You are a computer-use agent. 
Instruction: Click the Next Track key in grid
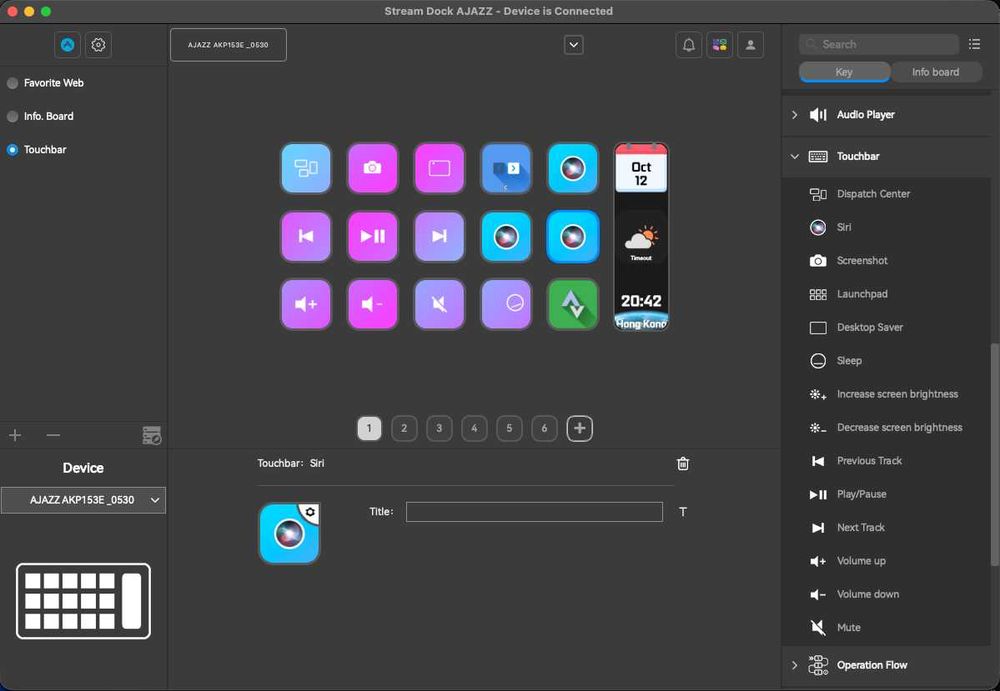coord(439,237)
